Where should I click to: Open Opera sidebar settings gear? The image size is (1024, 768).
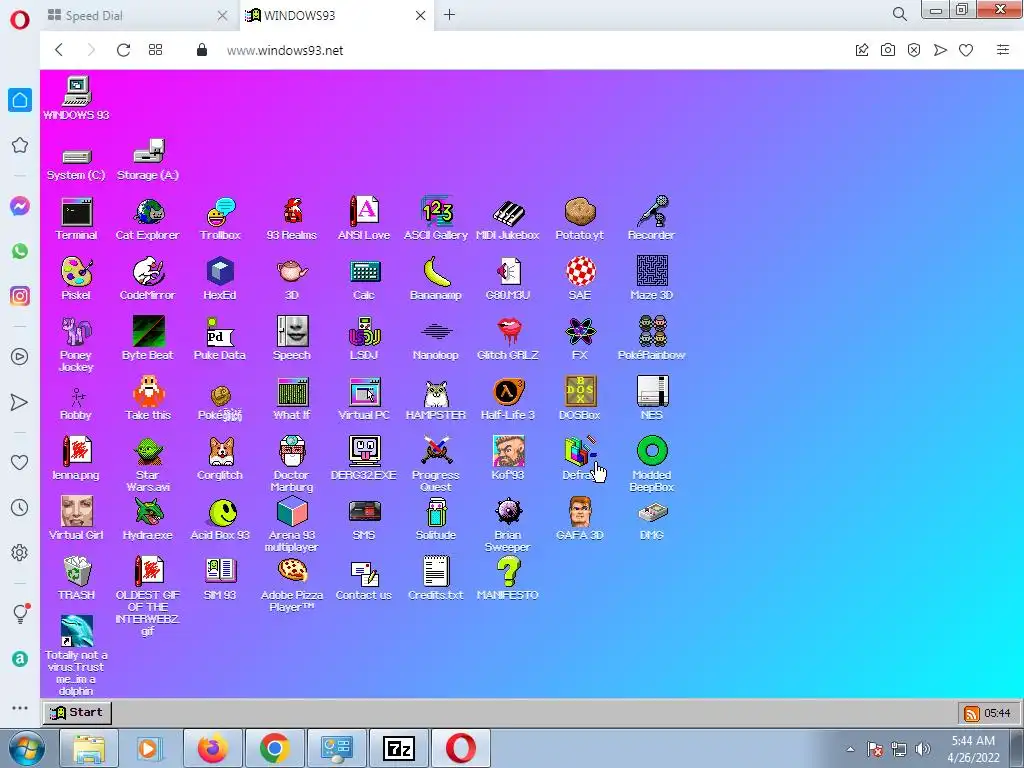point(20,552)
